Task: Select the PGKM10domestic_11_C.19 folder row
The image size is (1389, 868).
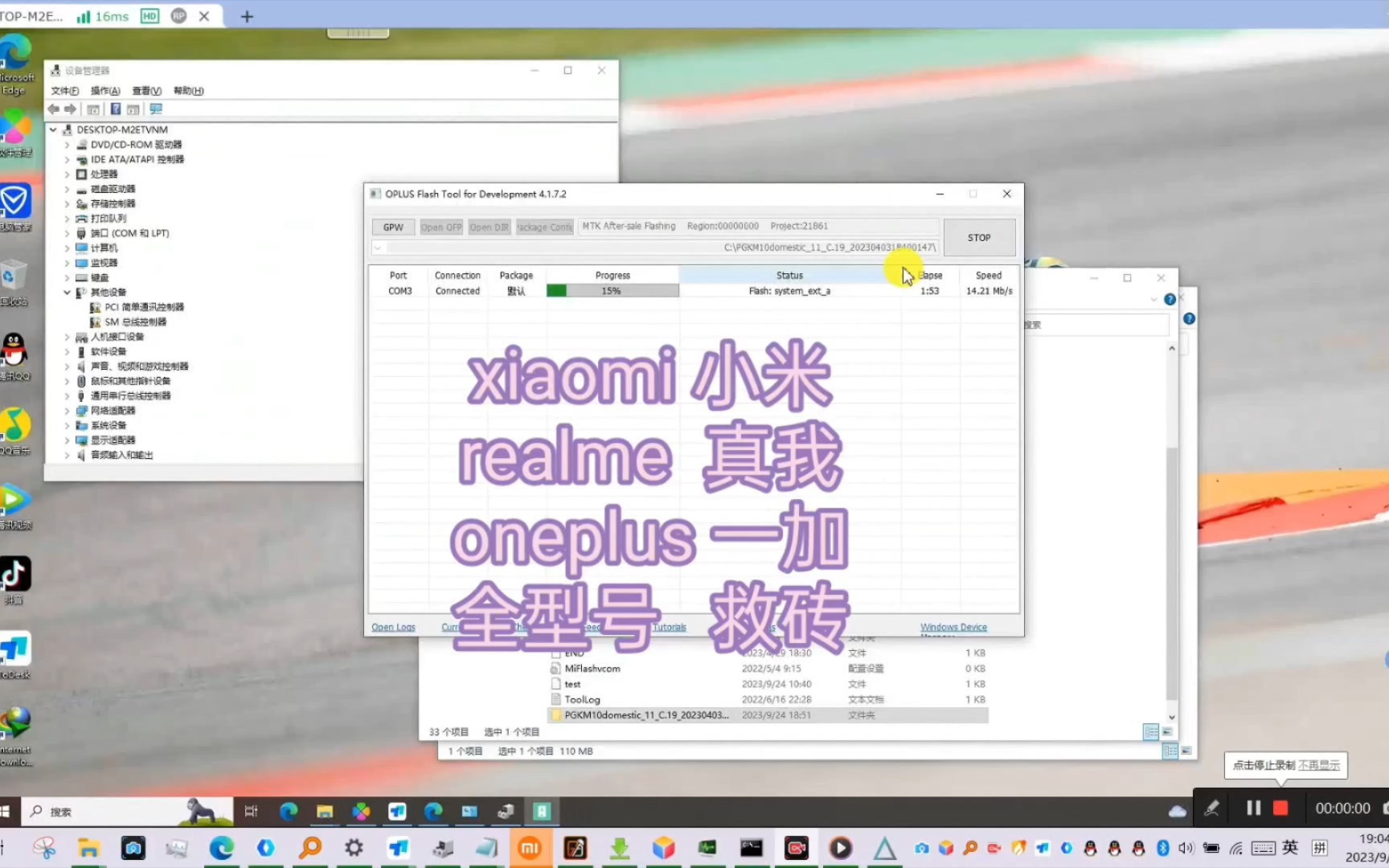Action: click(x=768, y=715)
